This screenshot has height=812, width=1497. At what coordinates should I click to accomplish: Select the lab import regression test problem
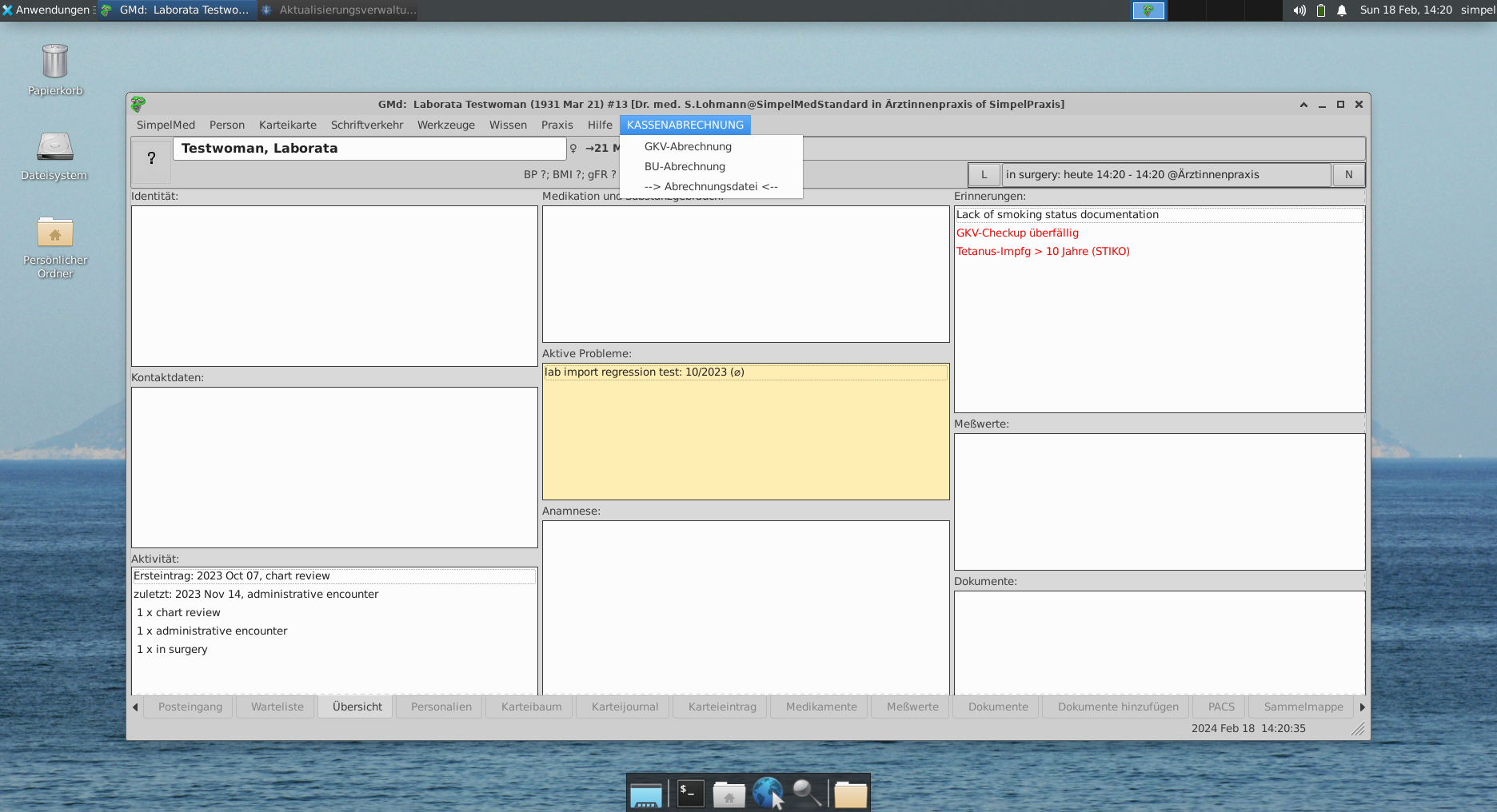coord(745,372)
